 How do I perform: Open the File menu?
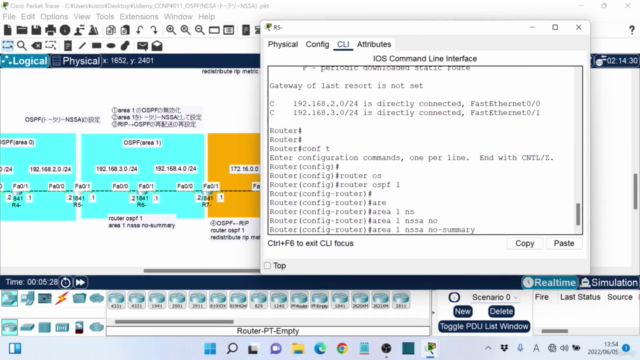[9, 17]
